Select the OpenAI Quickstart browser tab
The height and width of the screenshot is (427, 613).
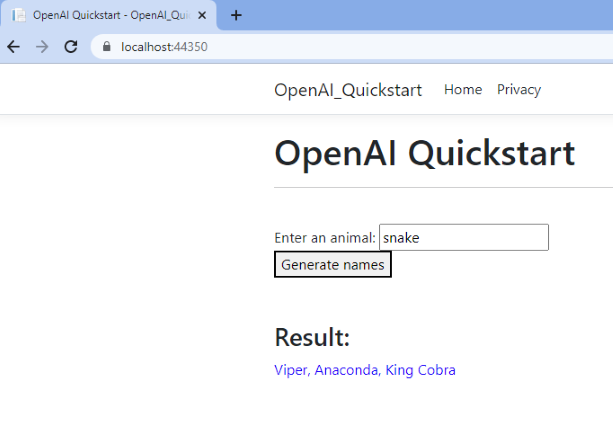(x=108, y=15)
